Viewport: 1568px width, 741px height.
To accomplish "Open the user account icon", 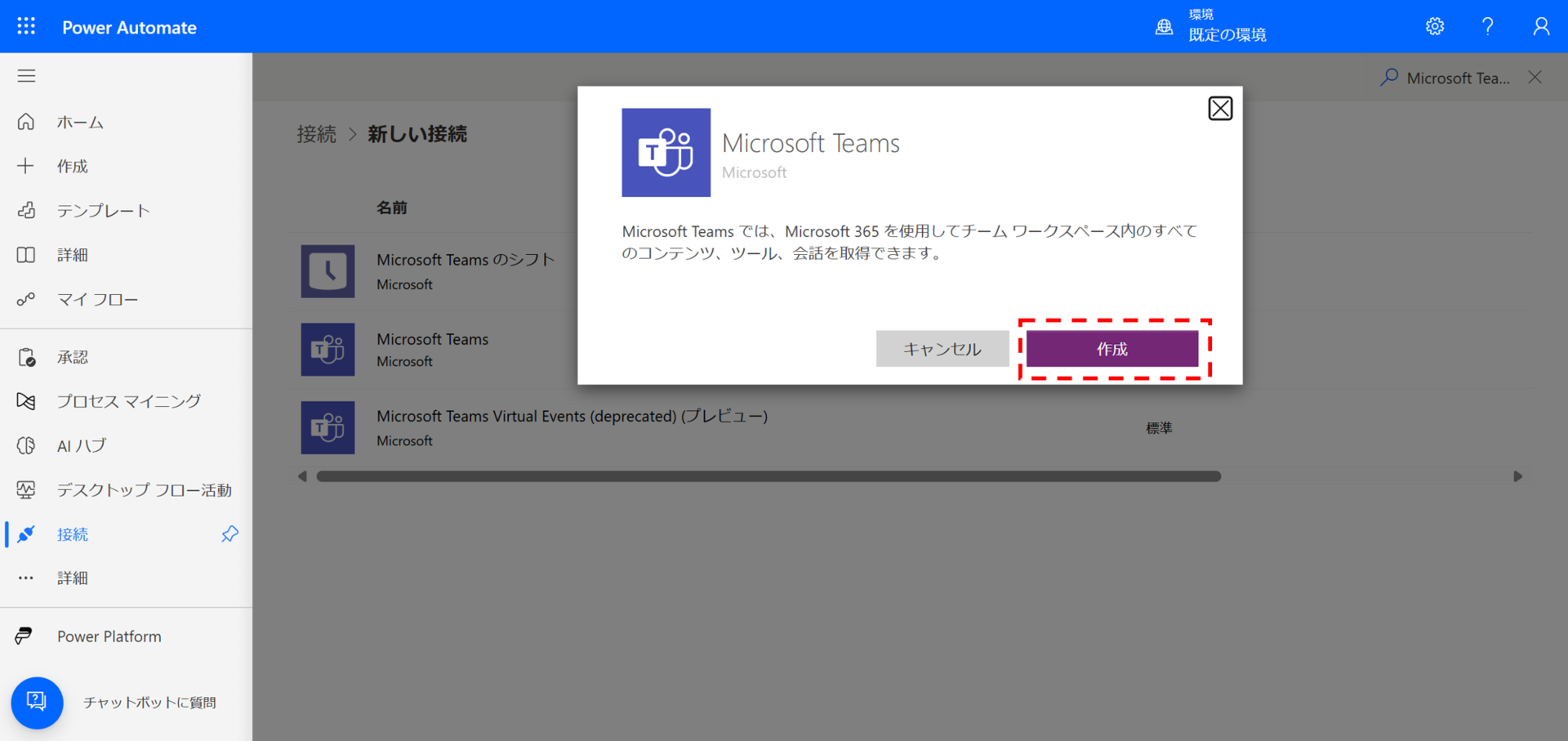I will point(1541,26).
